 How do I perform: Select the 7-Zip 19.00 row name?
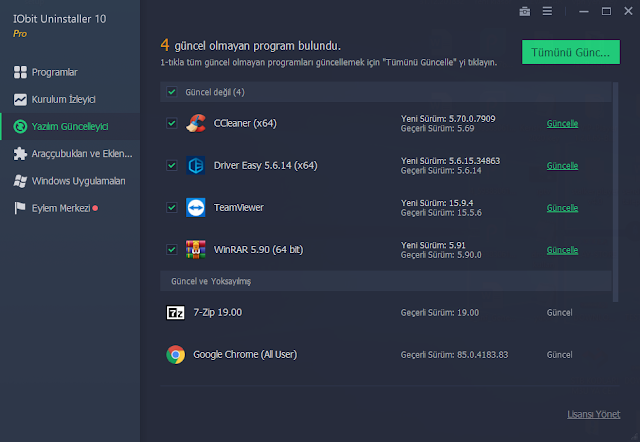point(218,313)
